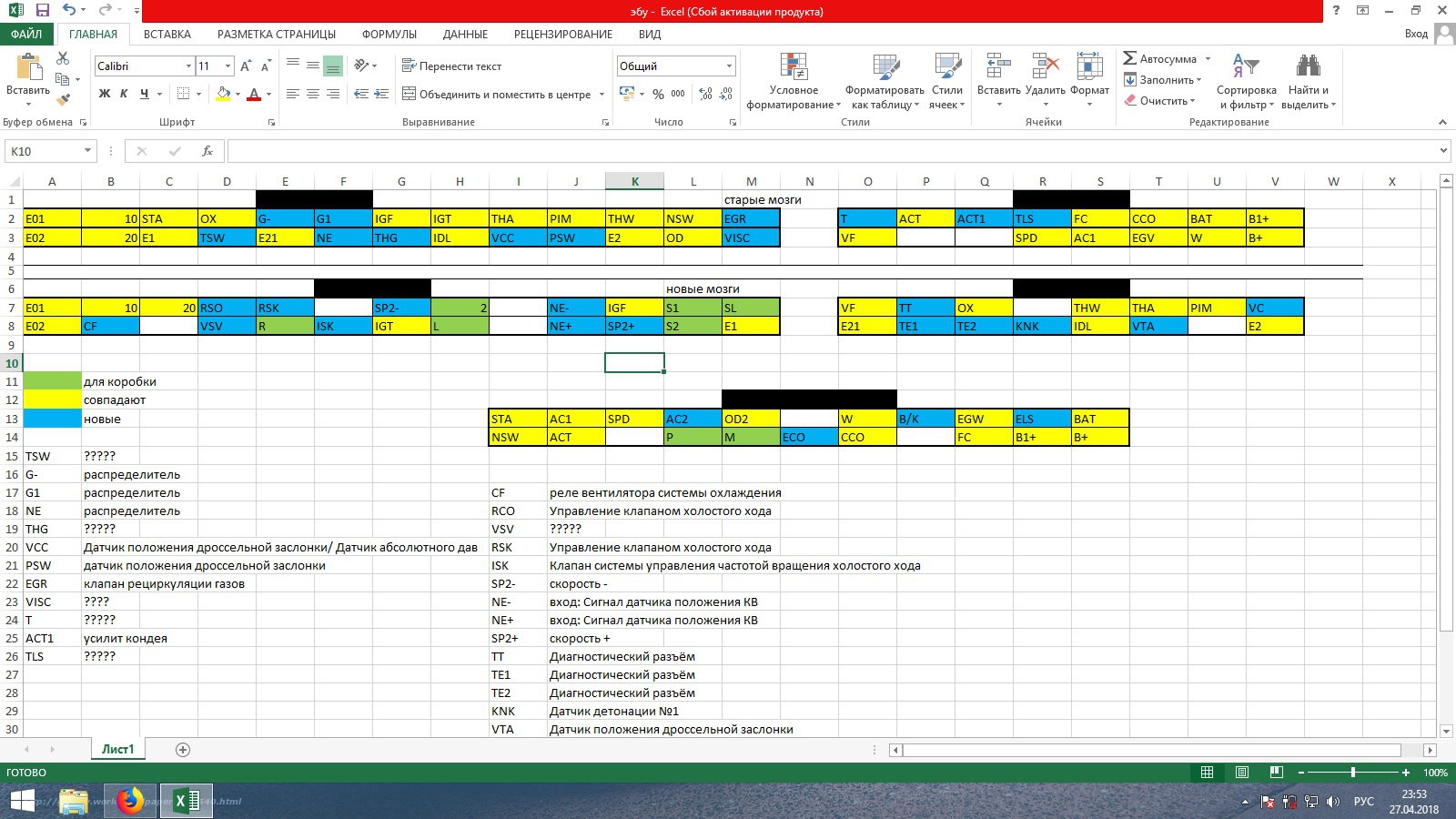Switch to Page Break Preview in status bar
Screen dimensions: 1456x819
(x=1277, y=773)
